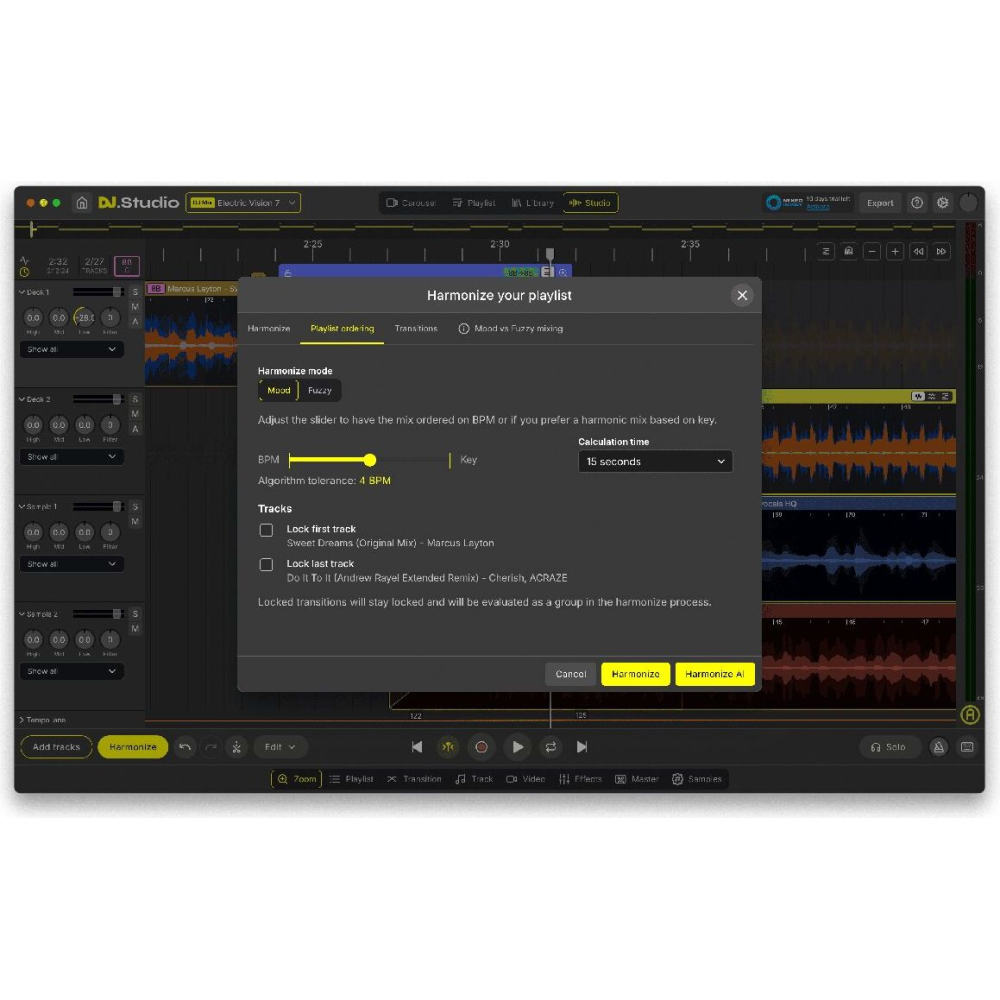
Task: Click Cancel in the harmonize dialog
Action: point(571,674)
